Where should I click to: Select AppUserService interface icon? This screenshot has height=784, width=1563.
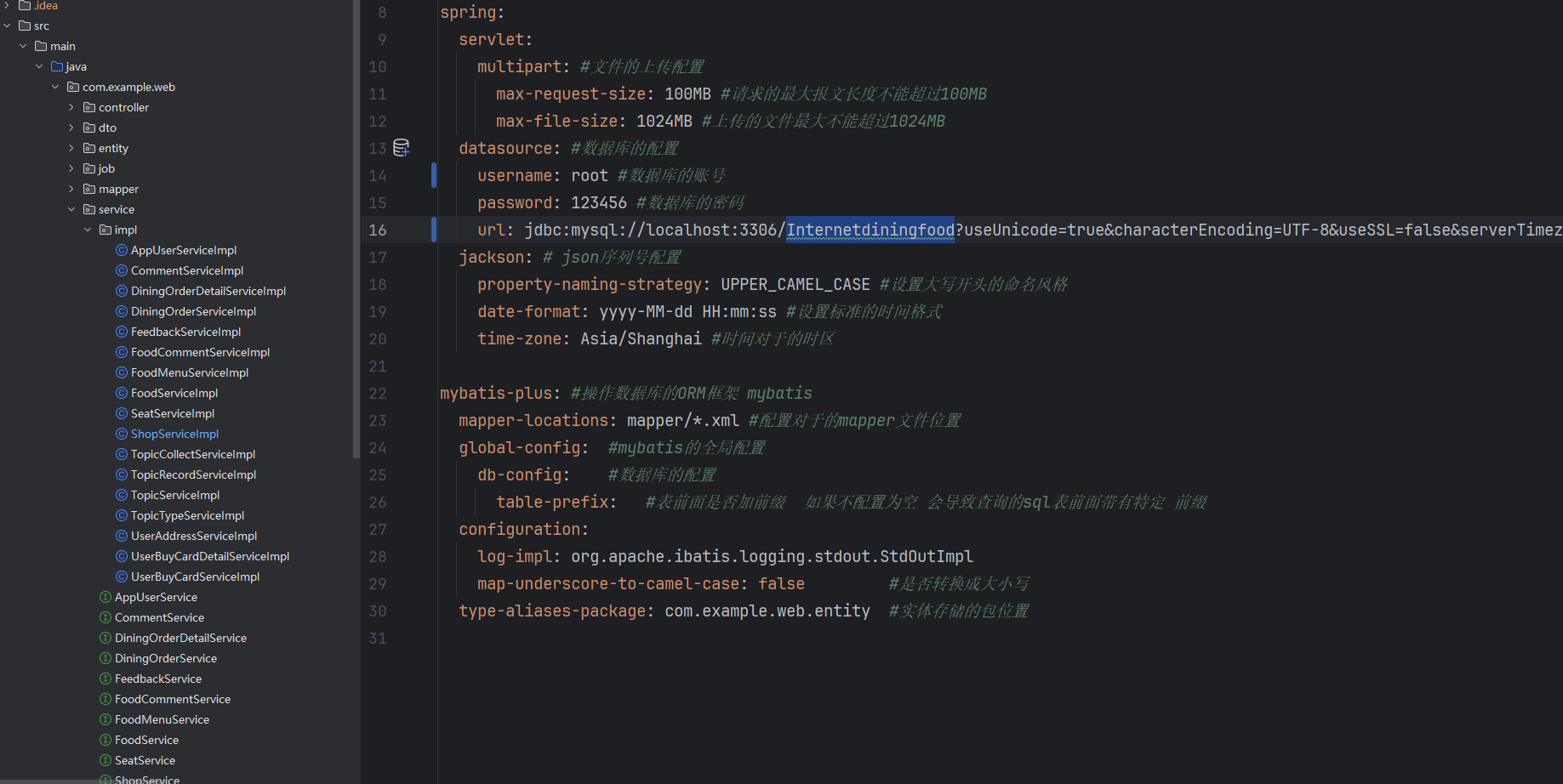click(106, 597)
